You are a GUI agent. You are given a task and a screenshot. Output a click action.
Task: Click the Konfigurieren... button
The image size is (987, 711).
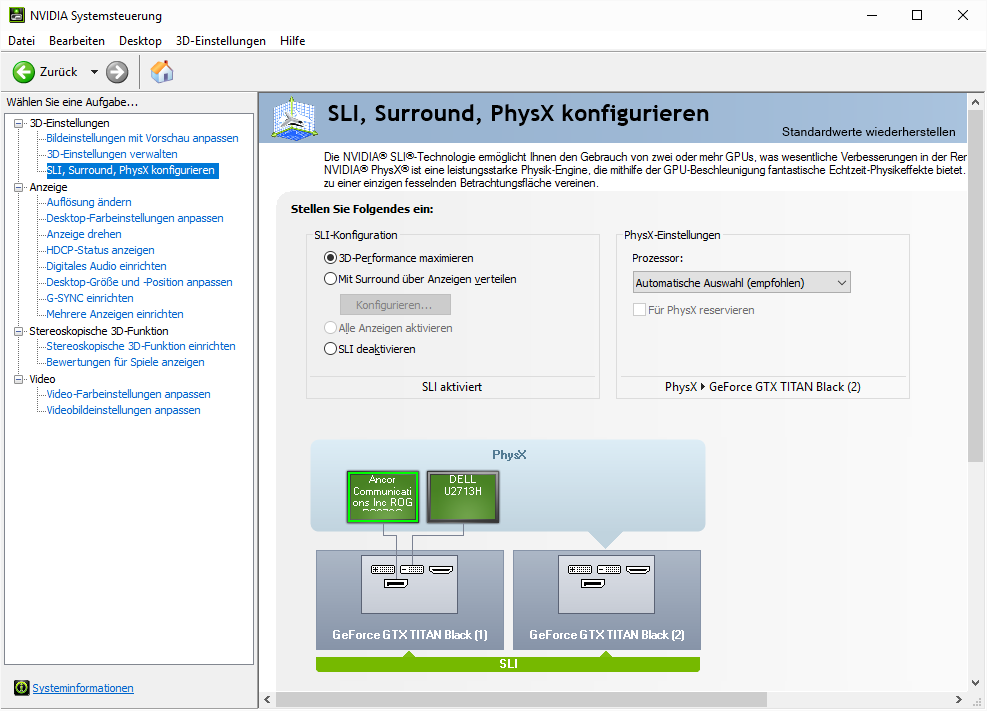pos(395,305)
